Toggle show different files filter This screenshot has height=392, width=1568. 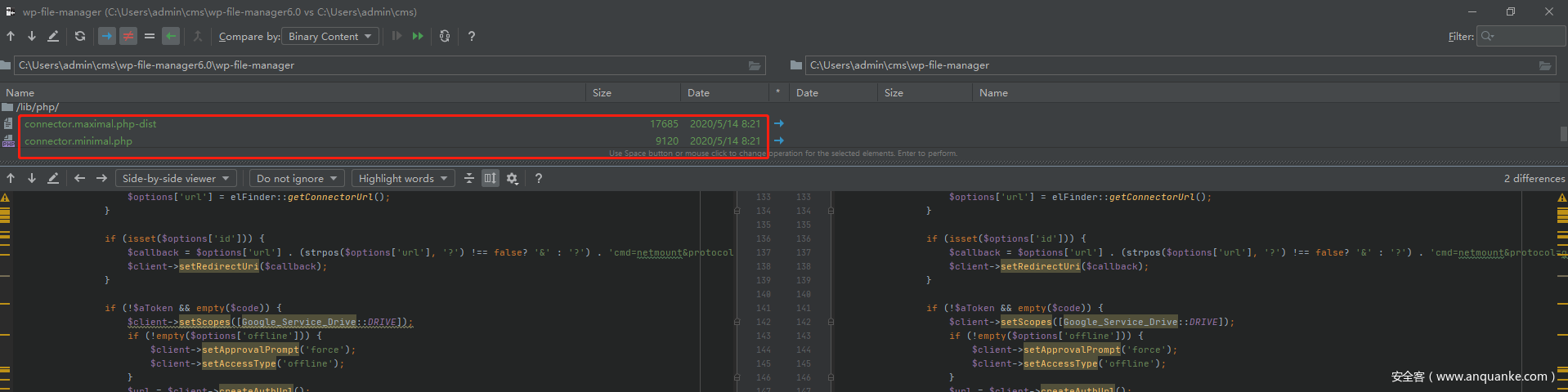(x=128, y=36)
